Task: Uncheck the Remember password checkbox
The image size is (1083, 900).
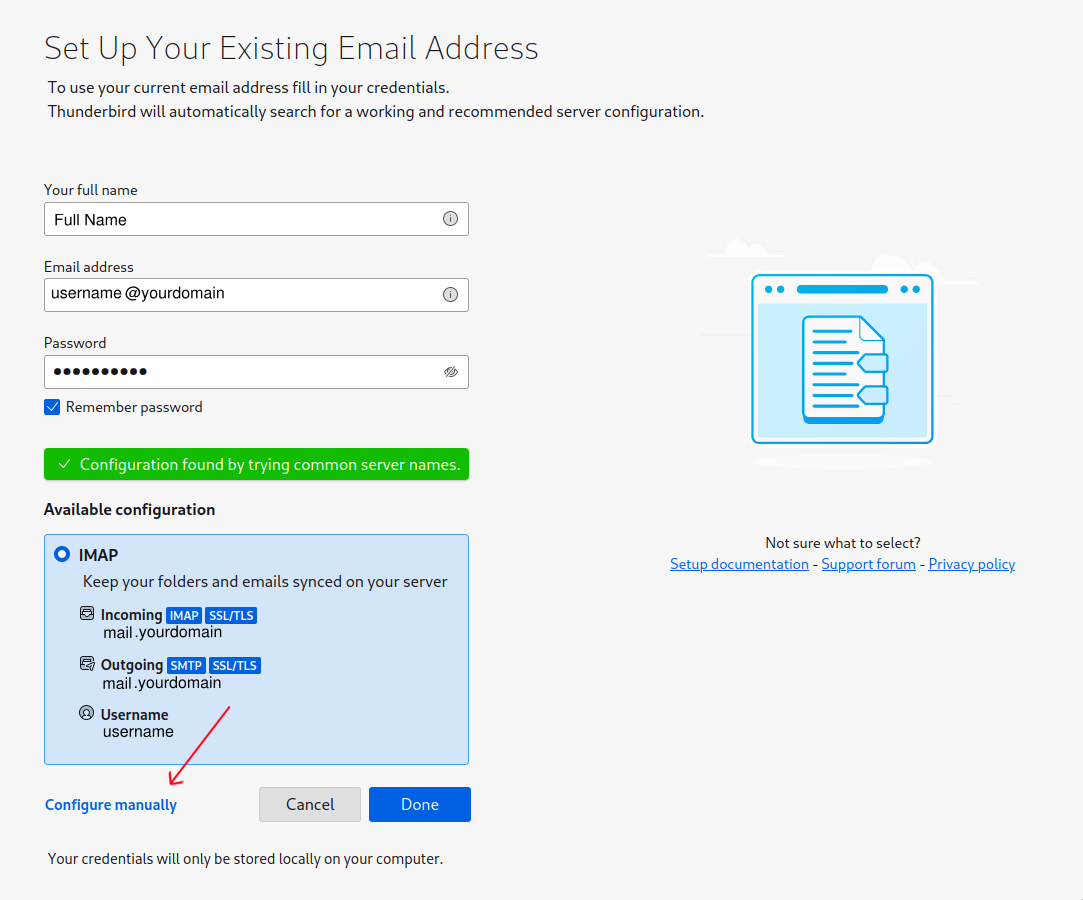Action: [52, 407]
